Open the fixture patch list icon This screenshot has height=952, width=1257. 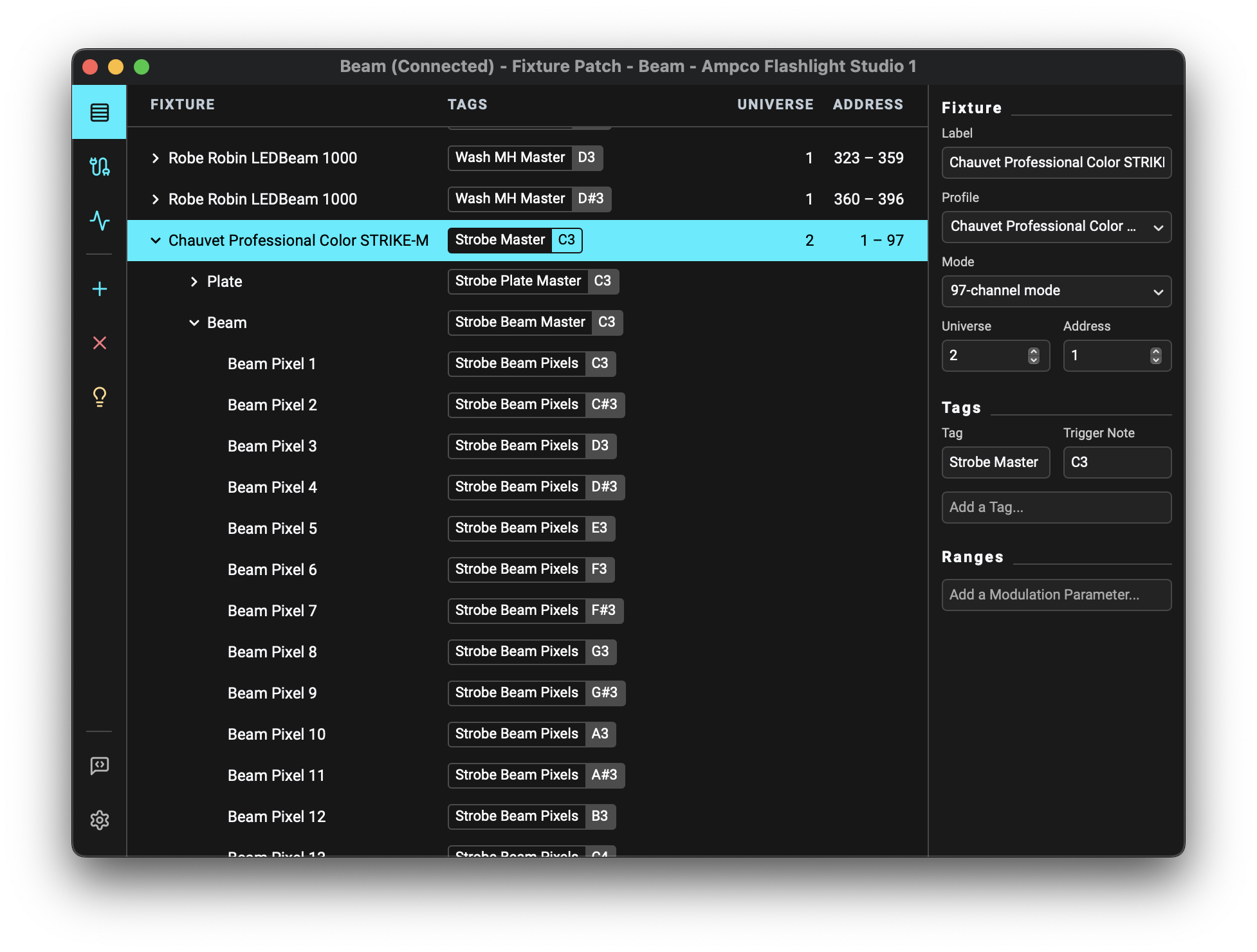pyautogui.click(x=100, y=113)
